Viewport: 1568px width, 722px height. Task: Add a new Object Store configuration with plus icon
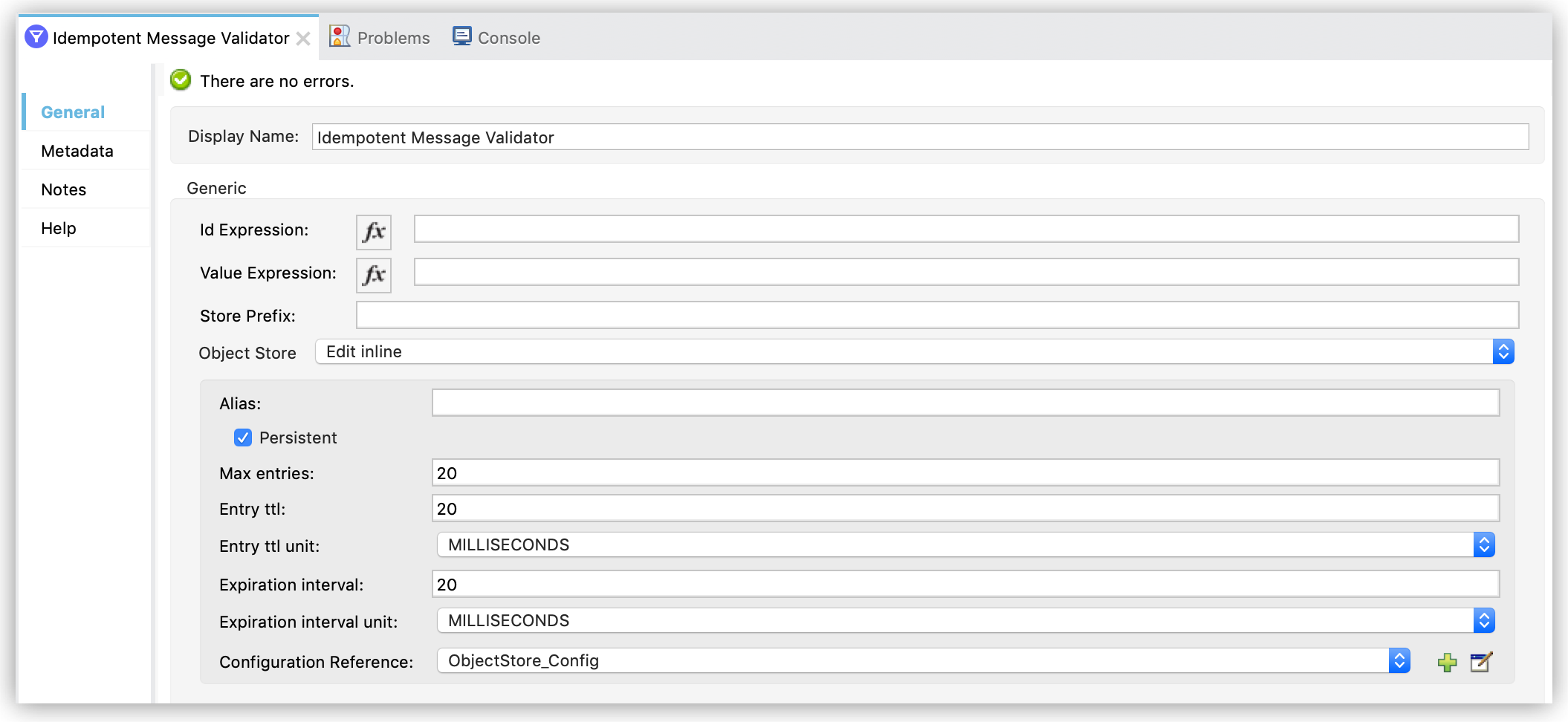1448,662
